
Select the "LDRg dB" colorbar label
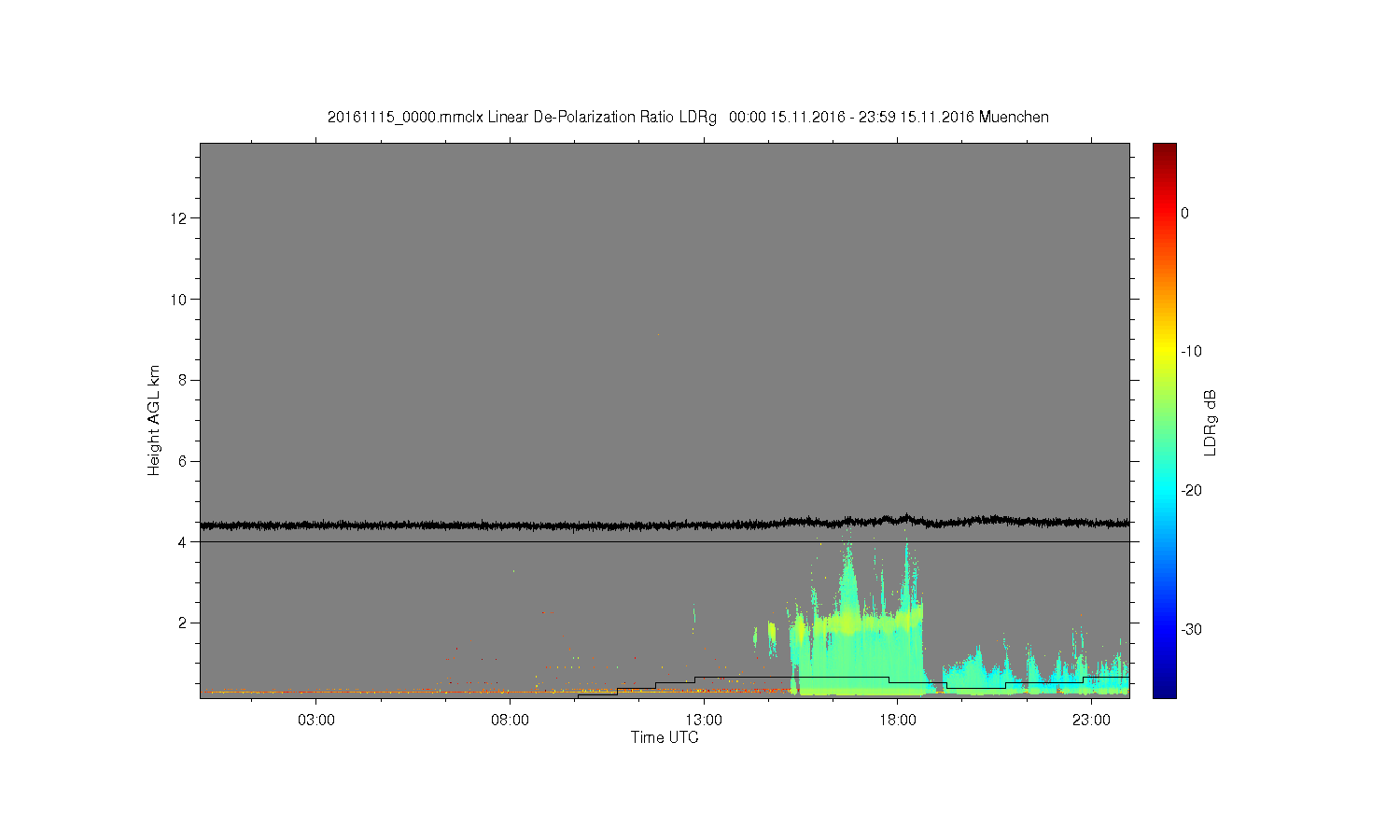tap(1211, 423)
